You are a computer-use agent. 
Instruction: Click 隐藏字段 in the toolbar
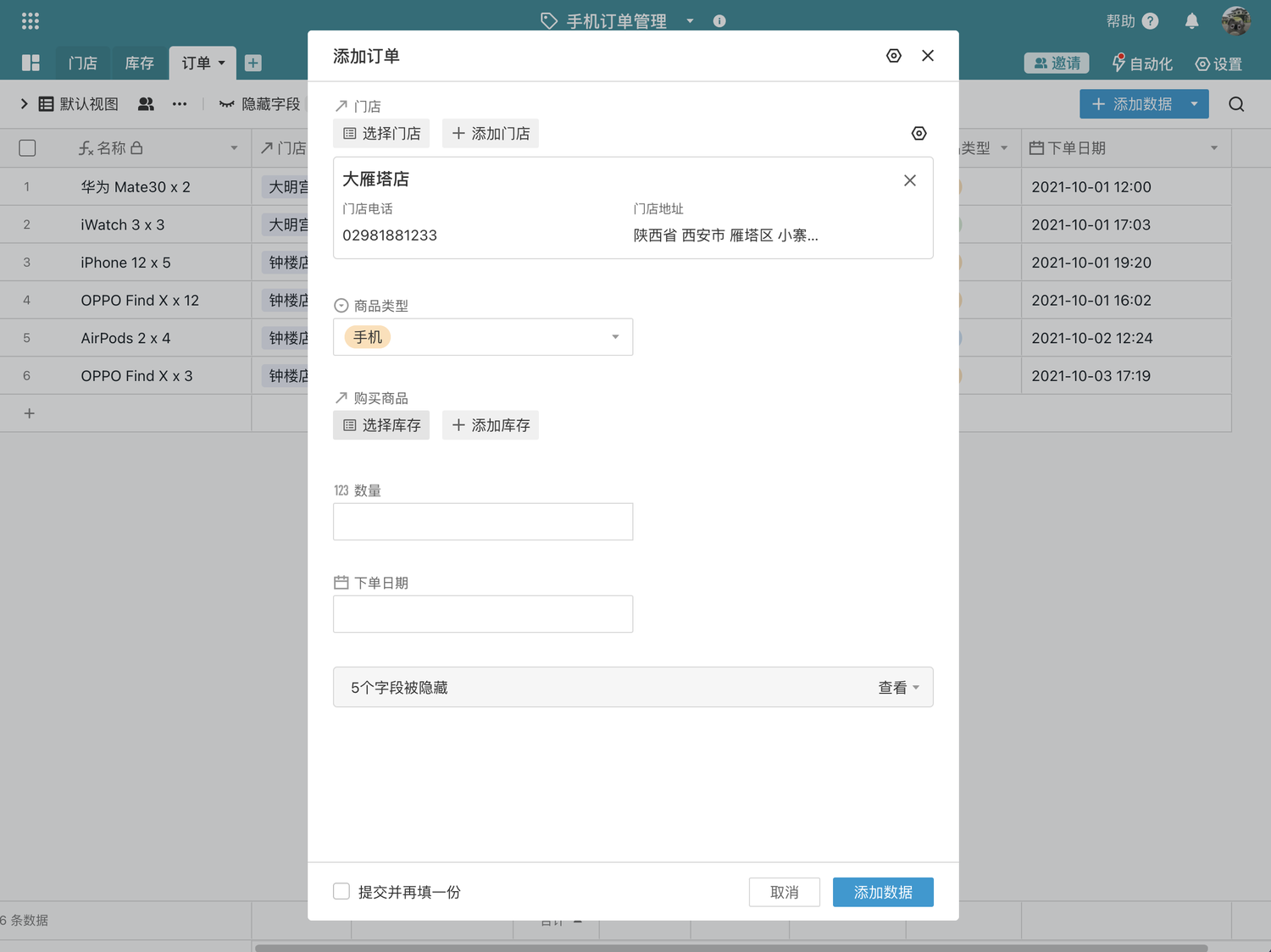[x=260, y=104]
